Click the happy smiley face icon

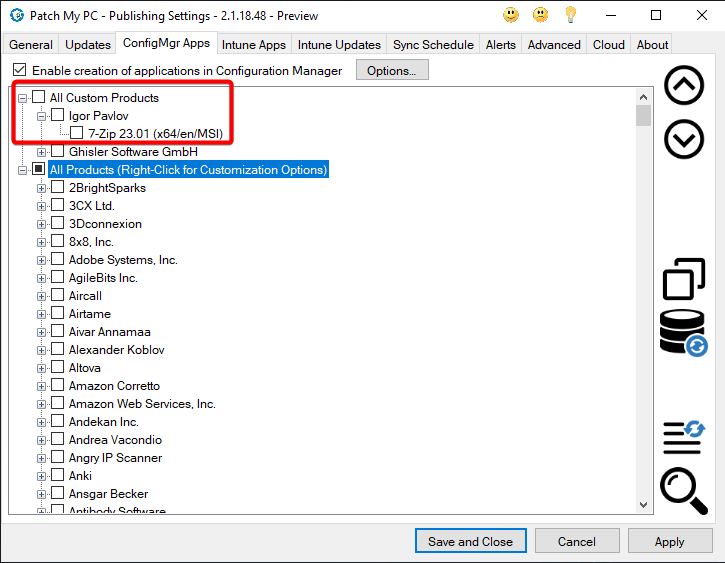pos(511,15)
